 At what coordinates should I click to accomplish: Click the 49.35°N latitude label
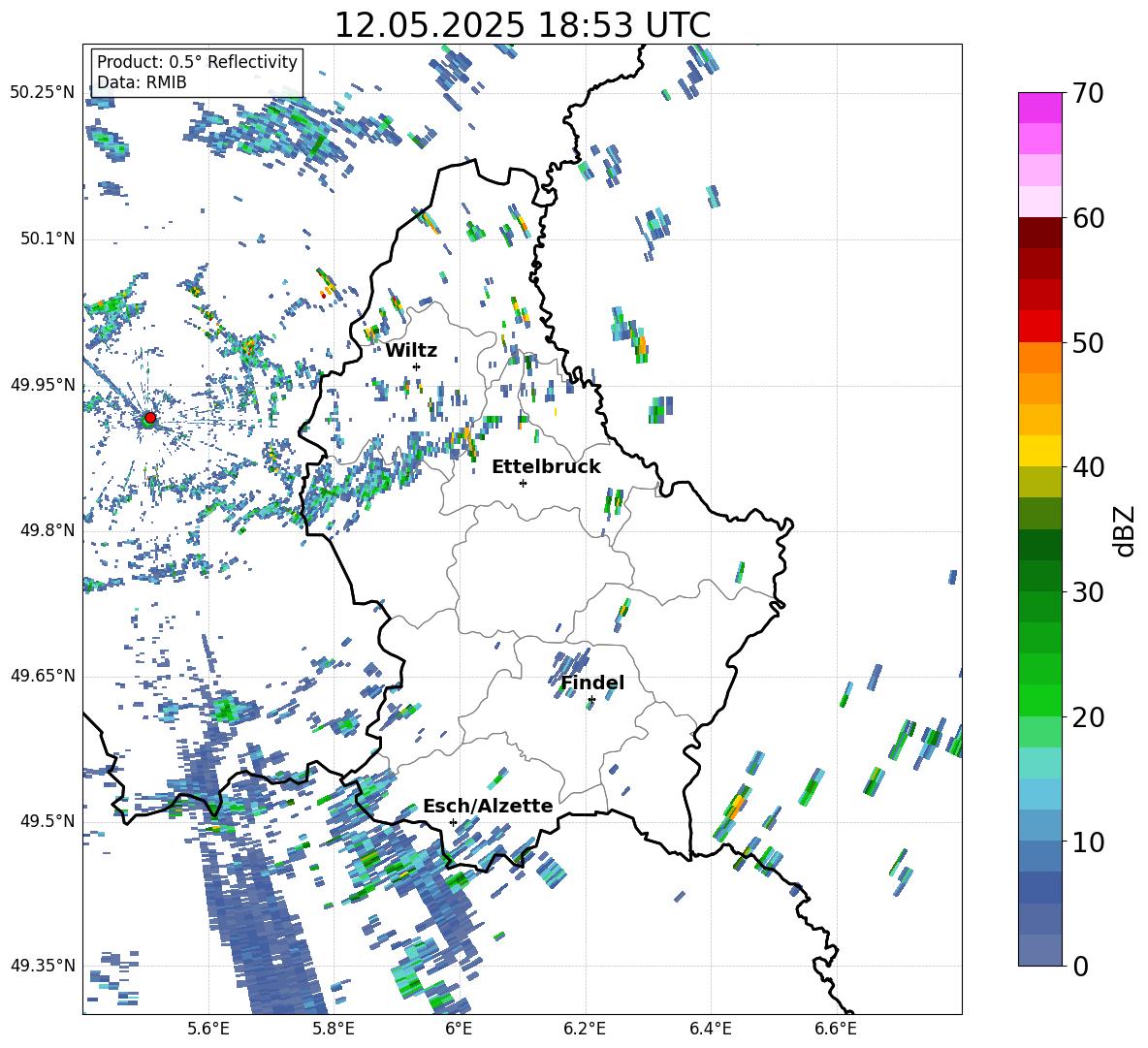42,966
